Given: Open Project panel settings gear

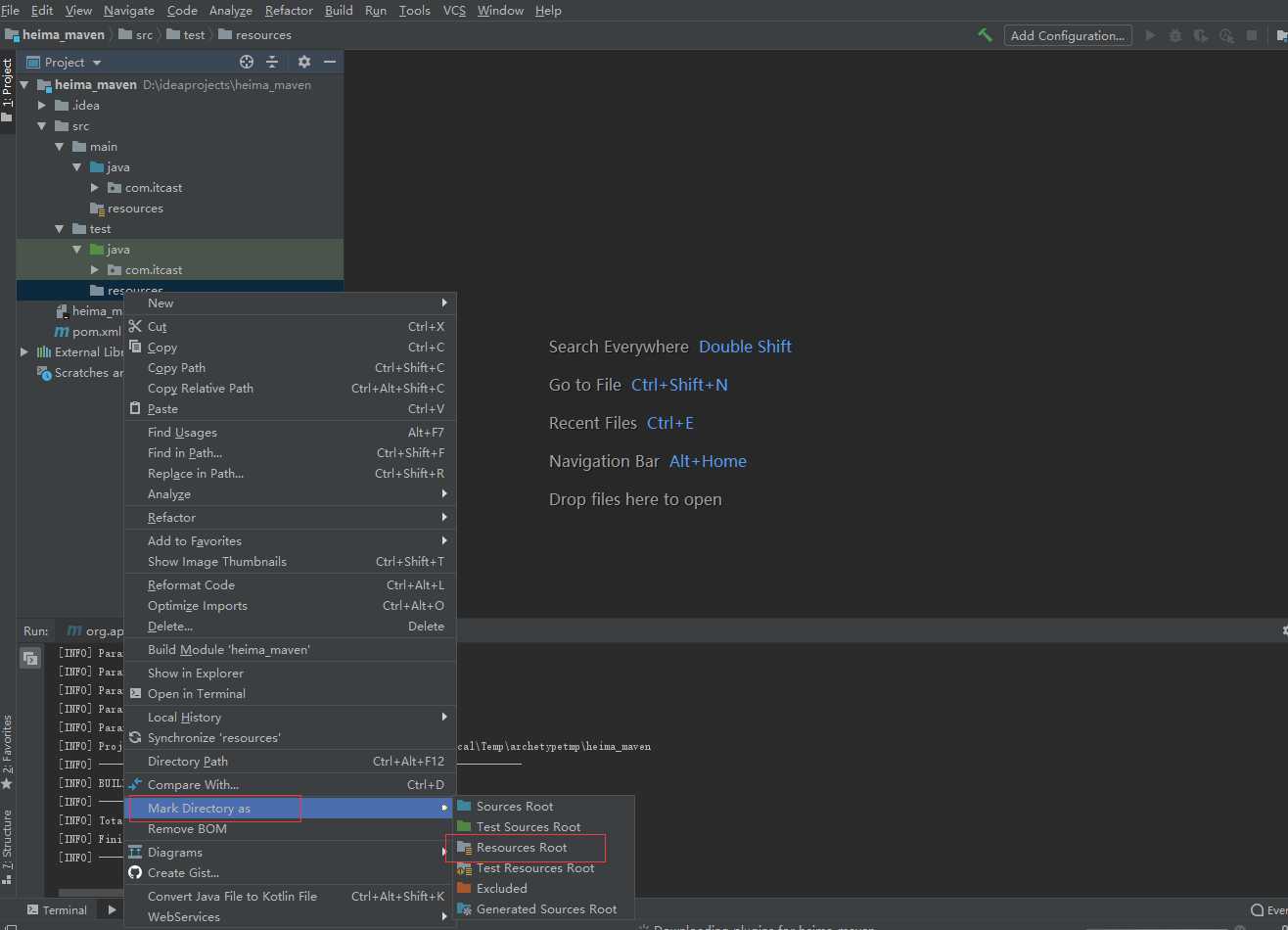Looking at the screenshot, I should click(304, 62).
